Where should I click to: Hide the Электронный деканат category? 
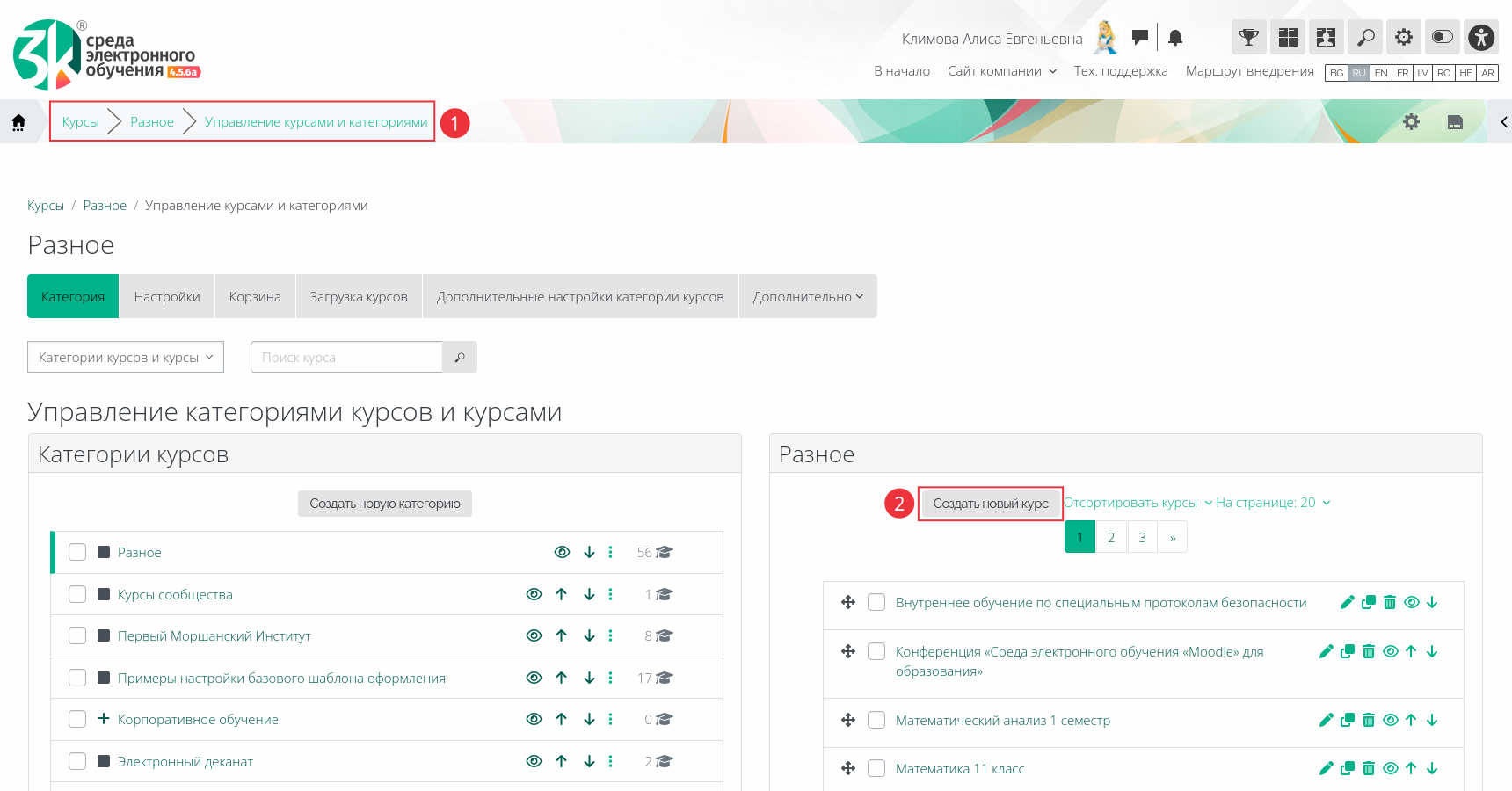coord(534,762)
